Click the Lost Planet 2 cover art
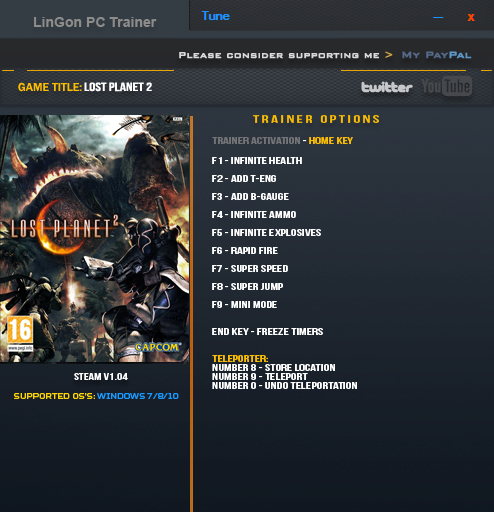Image resolution: width=494 pixels, height=512 pixels. 95,239
